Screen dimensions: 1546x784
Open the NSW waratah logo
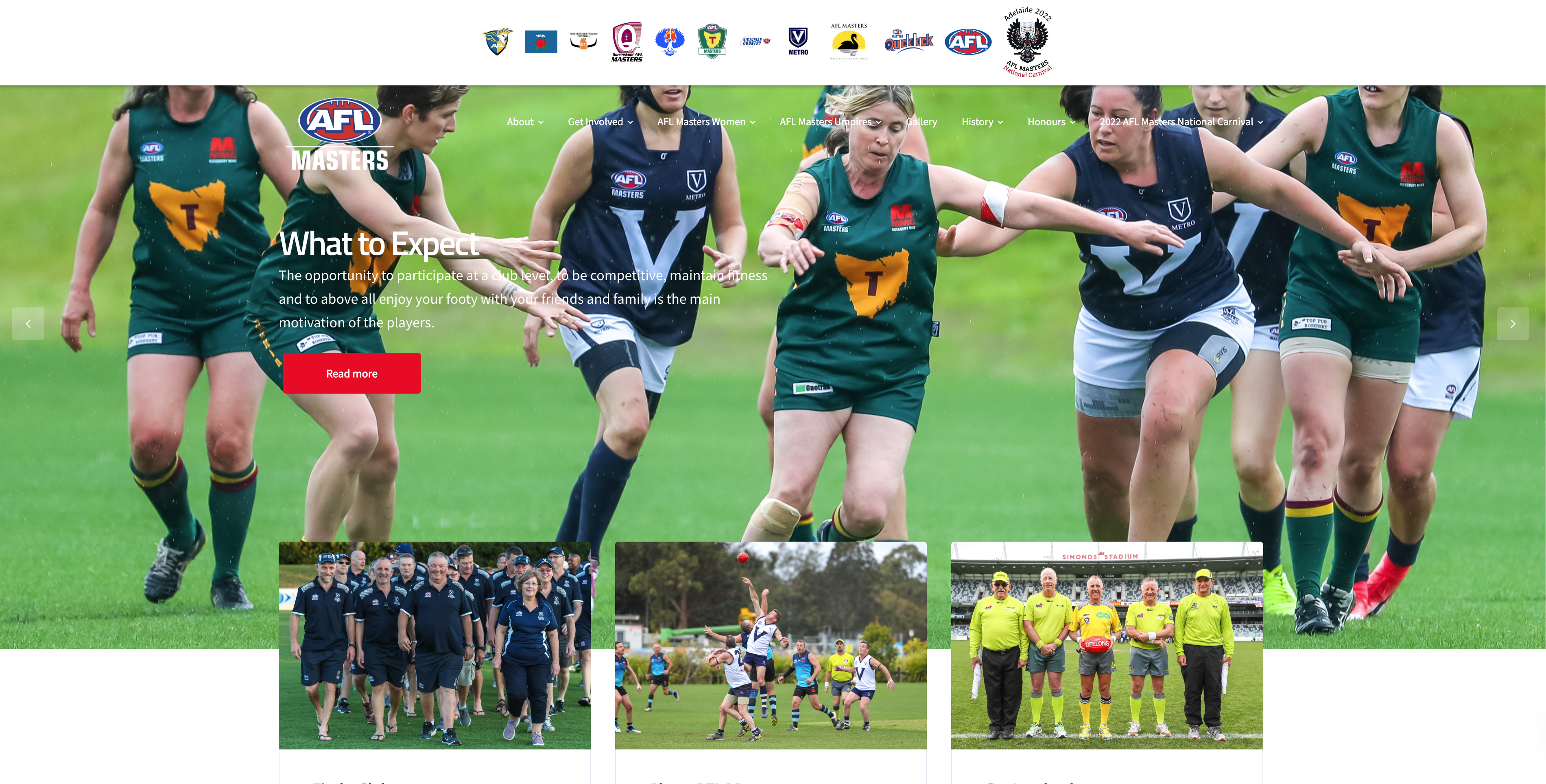coord(541,42)
